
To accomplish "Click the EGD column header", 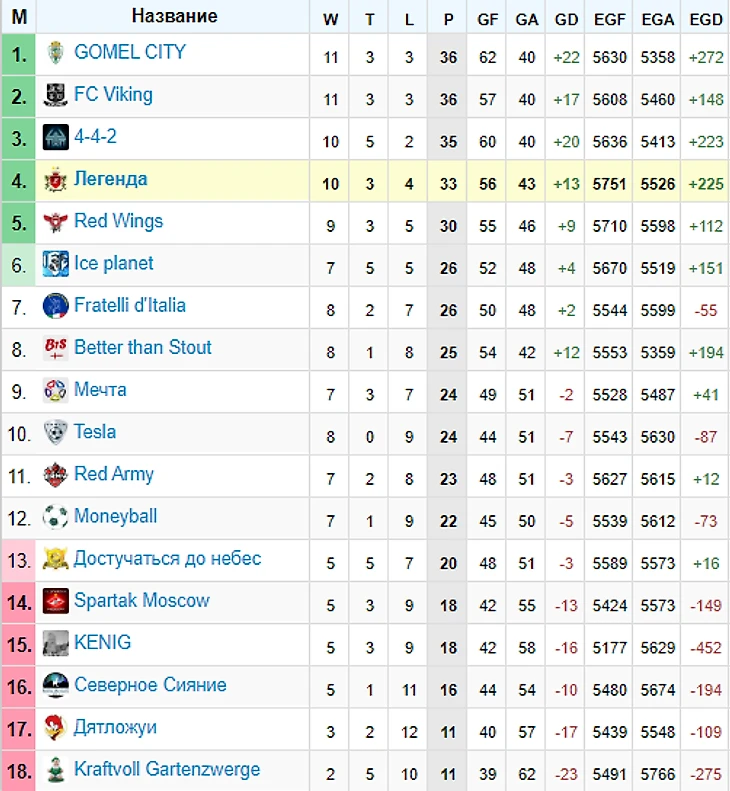I will tap(706, 19).
